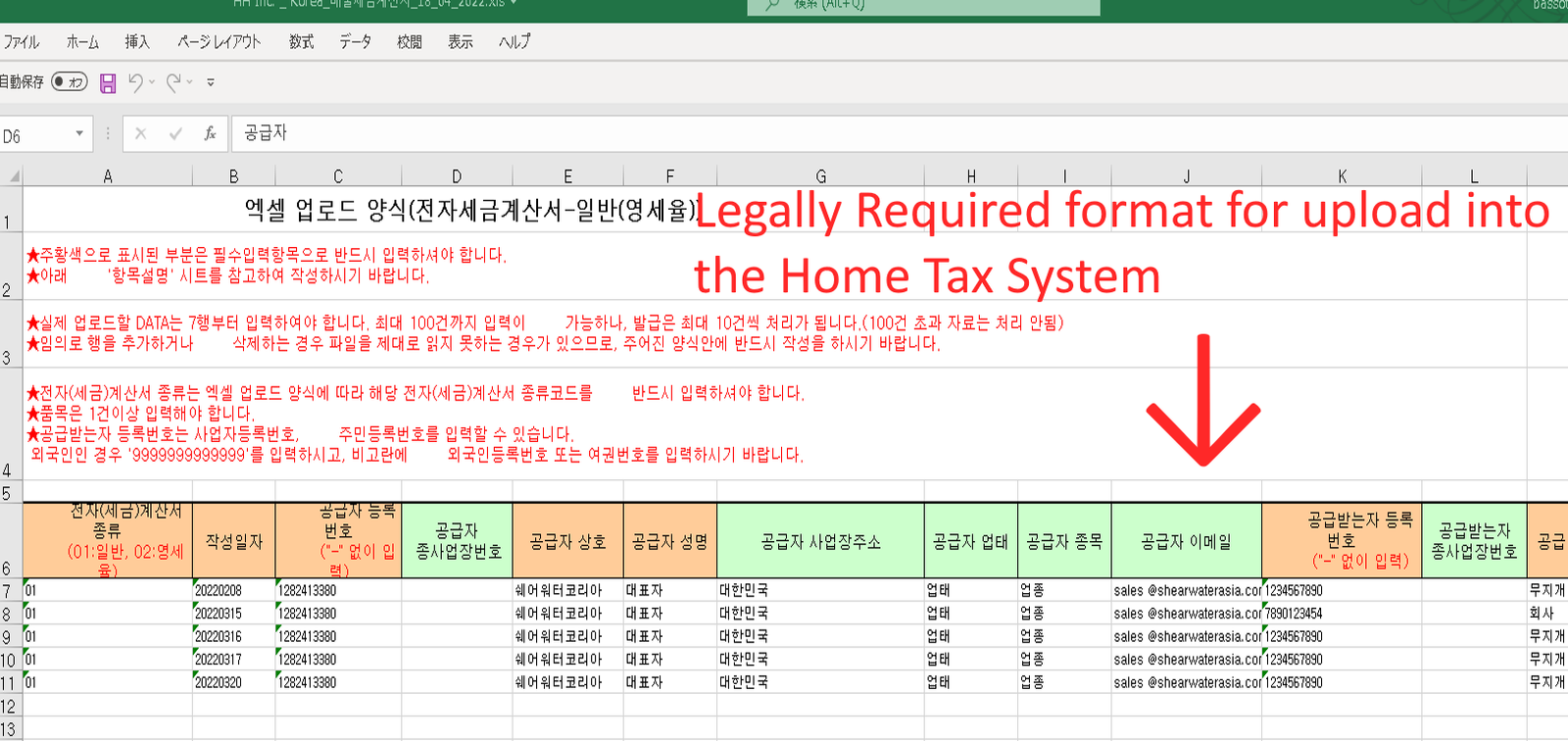Click date cell 20220208
The image size is (1568, 741).
click(x=233, y=590)
